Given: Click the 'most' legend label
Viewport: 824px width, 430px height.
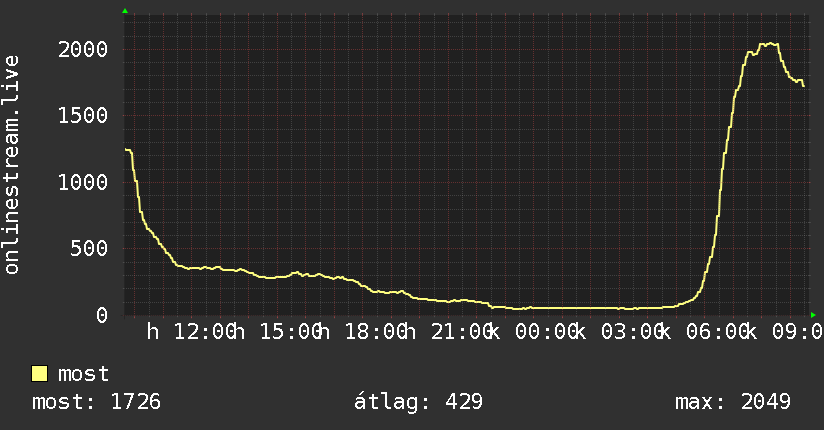Looking at the screenshot, I should pyautogui.click(x=84, y=374).
